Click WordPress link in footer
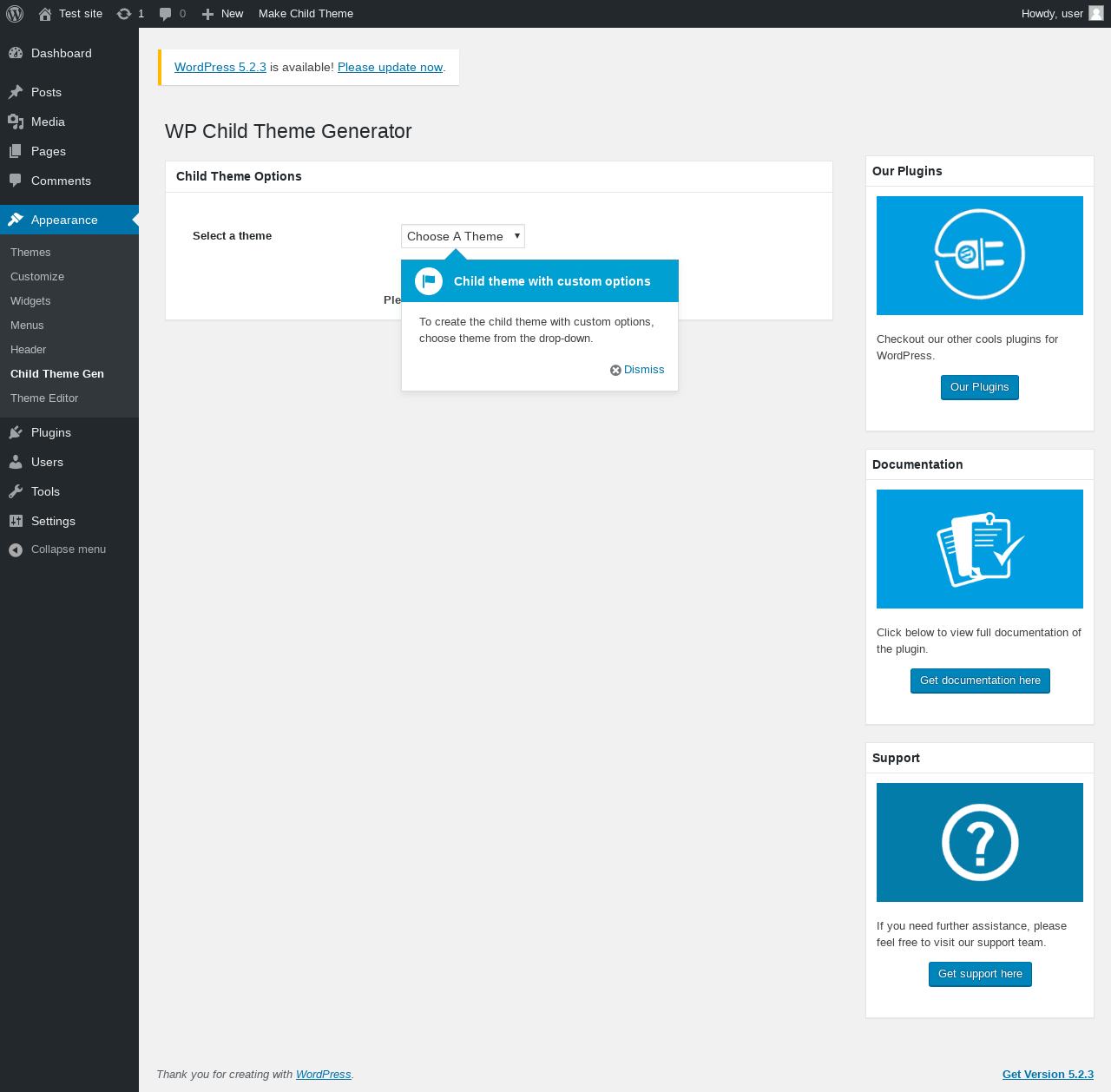 [x=323, y=1075]
